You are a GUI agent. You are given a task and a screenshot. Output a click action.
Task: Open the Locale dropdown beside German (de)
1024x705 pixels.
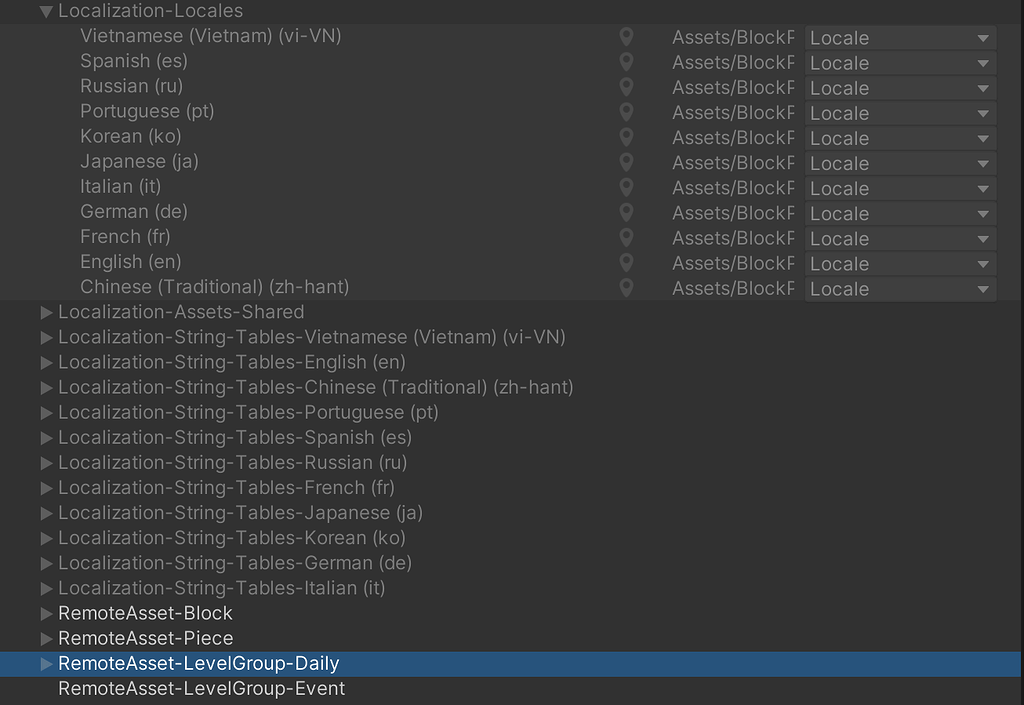pyautogui.click(x=900, y=212)
